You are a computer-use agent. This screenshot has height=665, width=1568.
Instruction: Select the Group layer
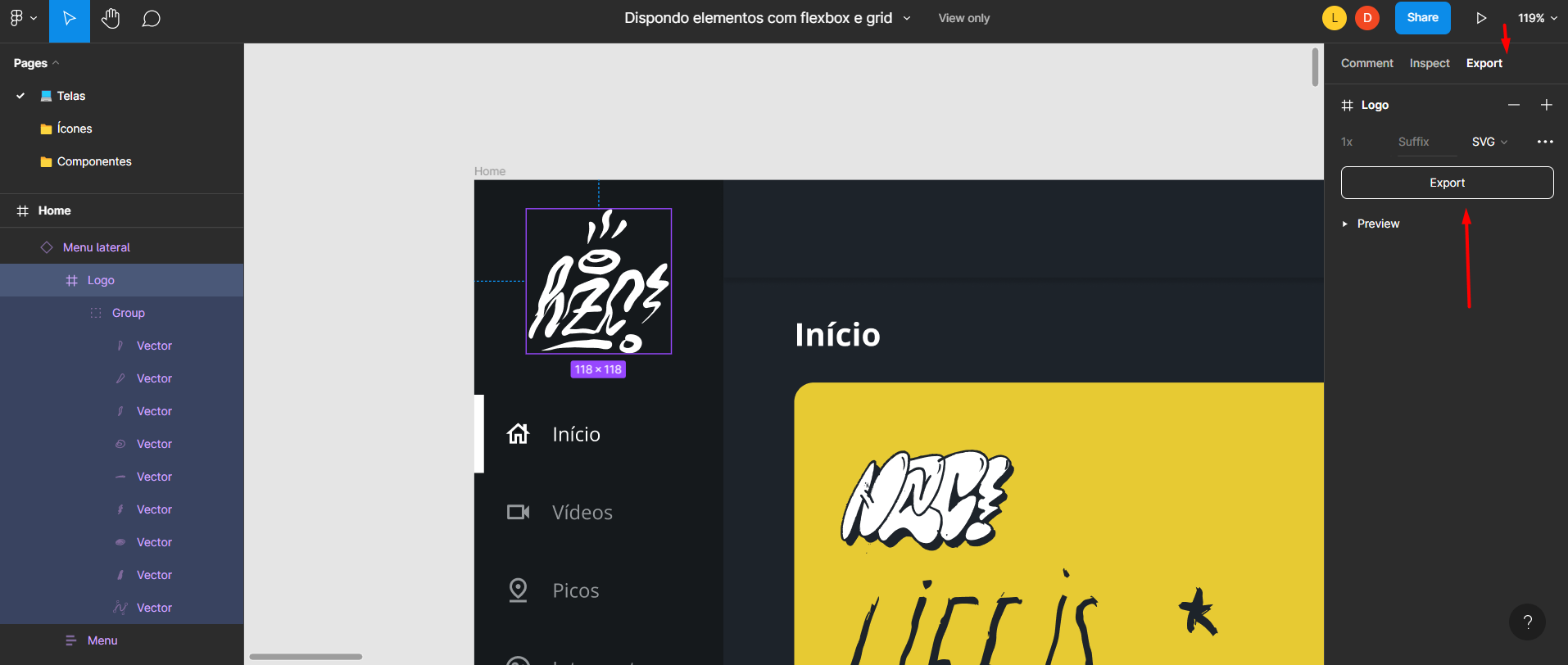click(x=128, y=313)
